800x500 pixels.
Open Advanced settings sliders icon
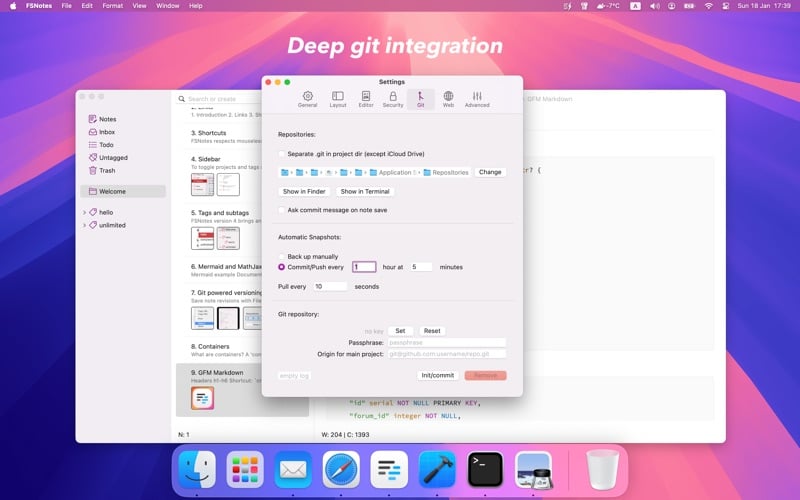pyautogui.click(x=477, y=98)
